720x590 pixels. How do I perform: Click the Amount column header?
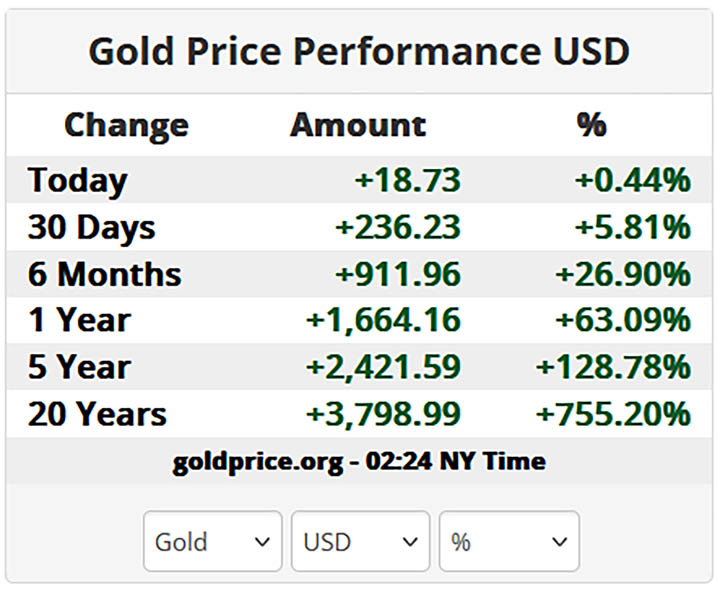pos(358,125)
